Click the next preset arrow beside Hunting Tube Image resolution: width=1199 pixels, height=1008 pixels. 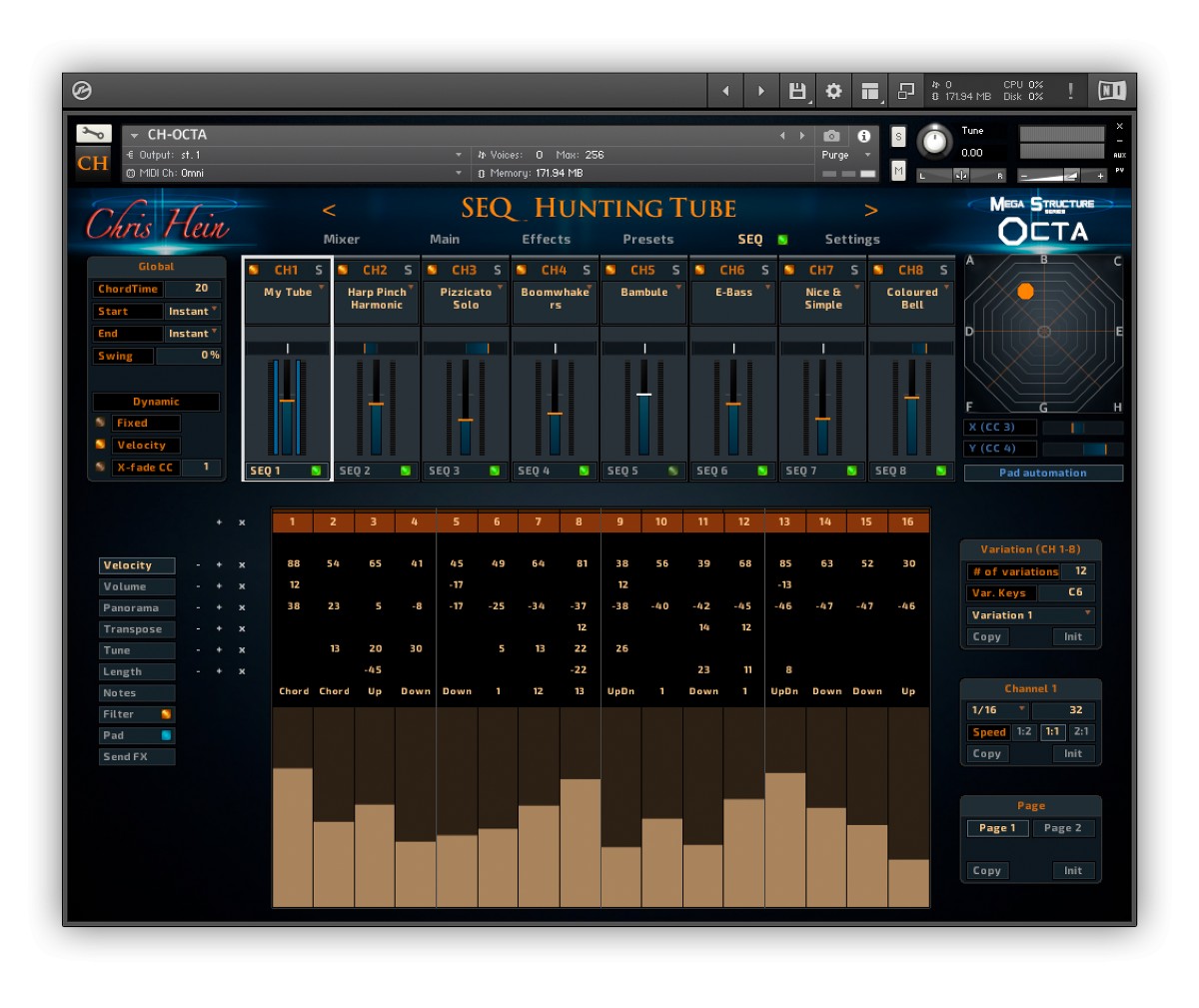(x=872, y=210)
